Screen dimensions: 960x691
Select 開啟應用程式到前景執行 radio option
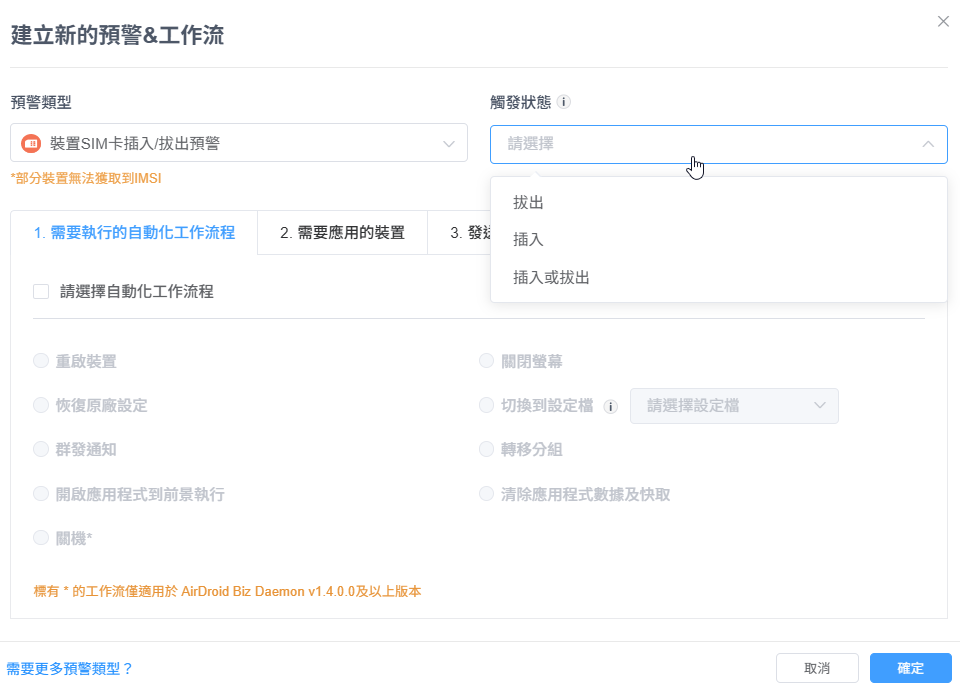(x=41, y=494)
